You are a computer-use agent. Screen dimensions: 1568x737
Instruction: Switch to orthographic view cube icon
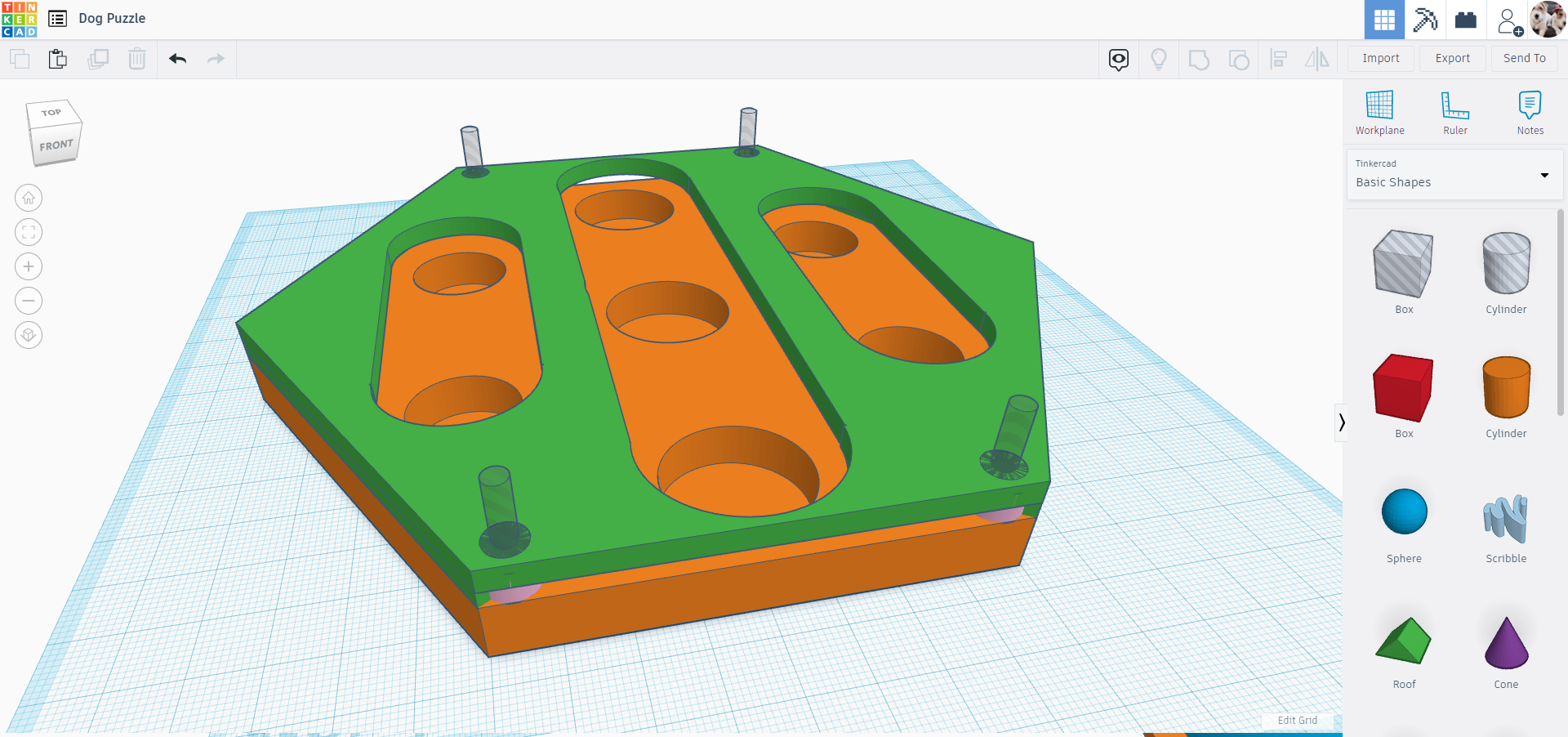[29, 335]
